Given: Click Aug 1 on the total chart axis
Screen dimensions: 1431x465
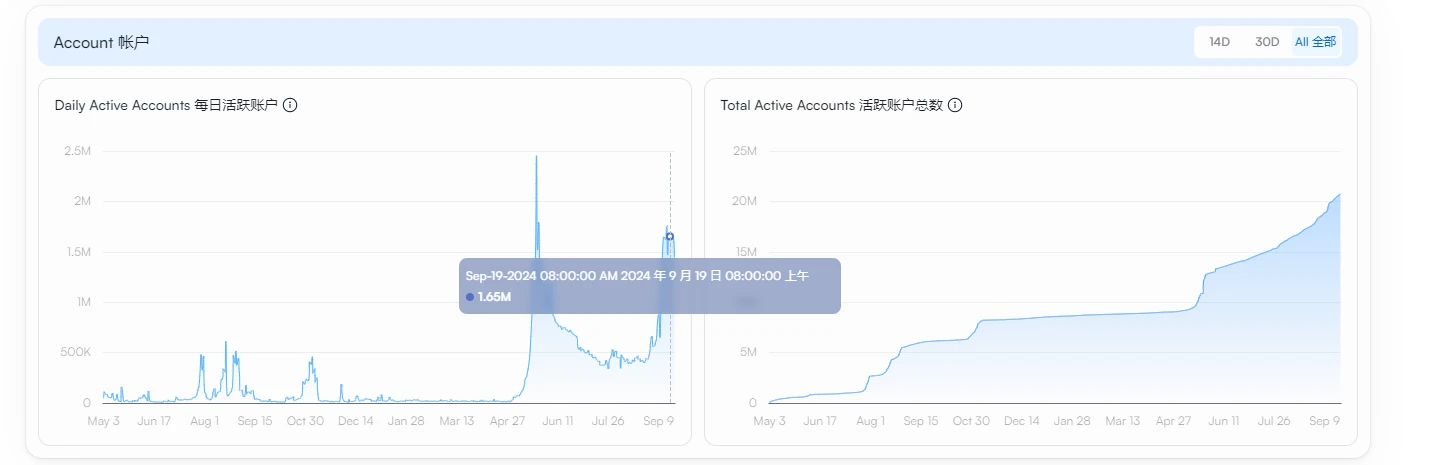Looking at the screenshot, I should (870, 421).
